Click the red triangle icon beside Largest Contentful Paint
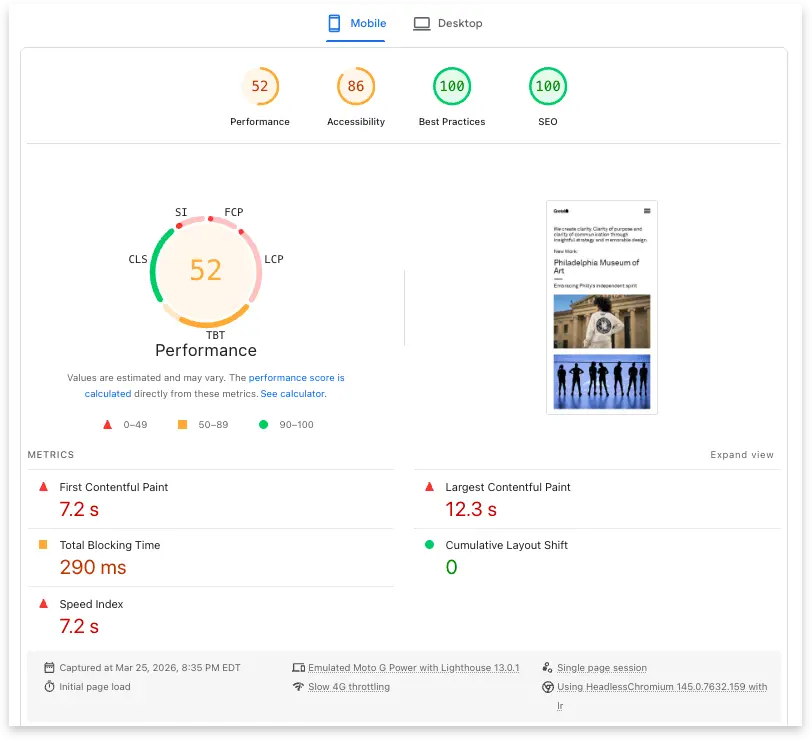 [x=431, y=487]
